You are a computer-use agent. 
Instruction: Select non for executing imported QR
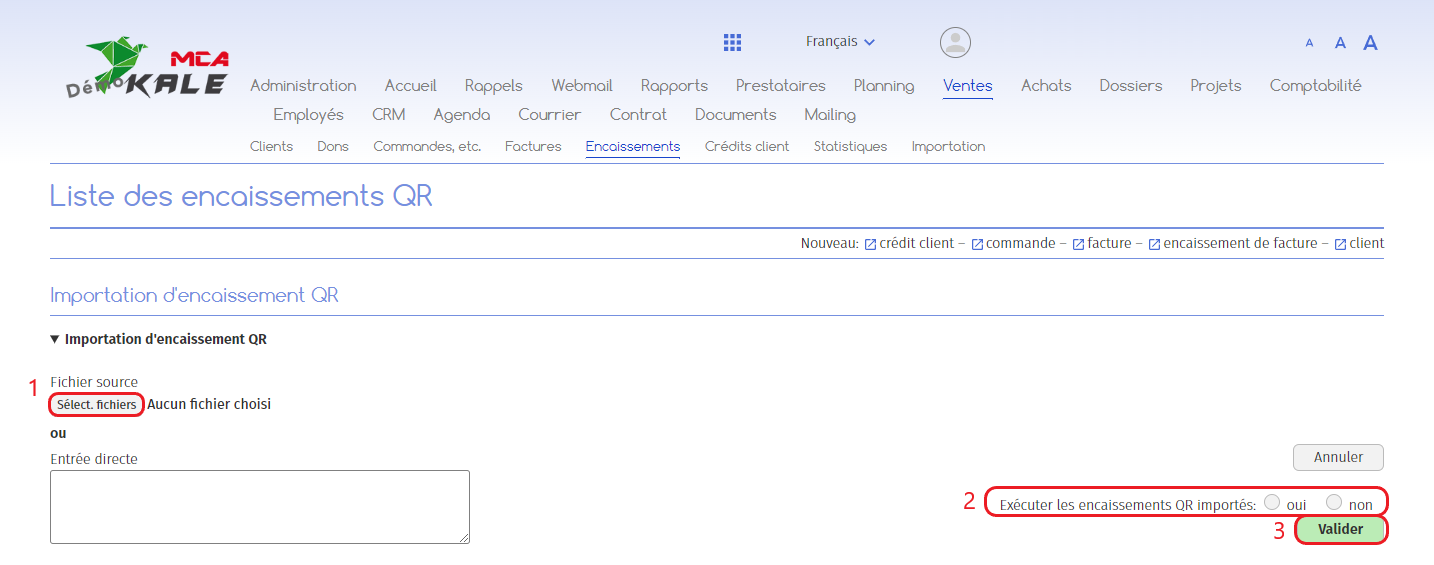[1334, 502]
